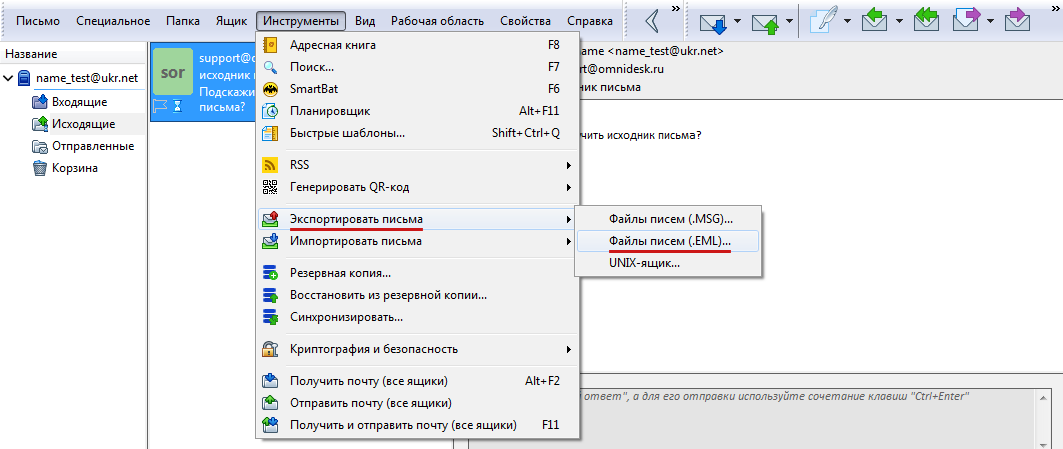The height and width of the screenshot is (449, 1063).
Task: Expand the Криптография и безопасность submenu
Action: [373, 349]
